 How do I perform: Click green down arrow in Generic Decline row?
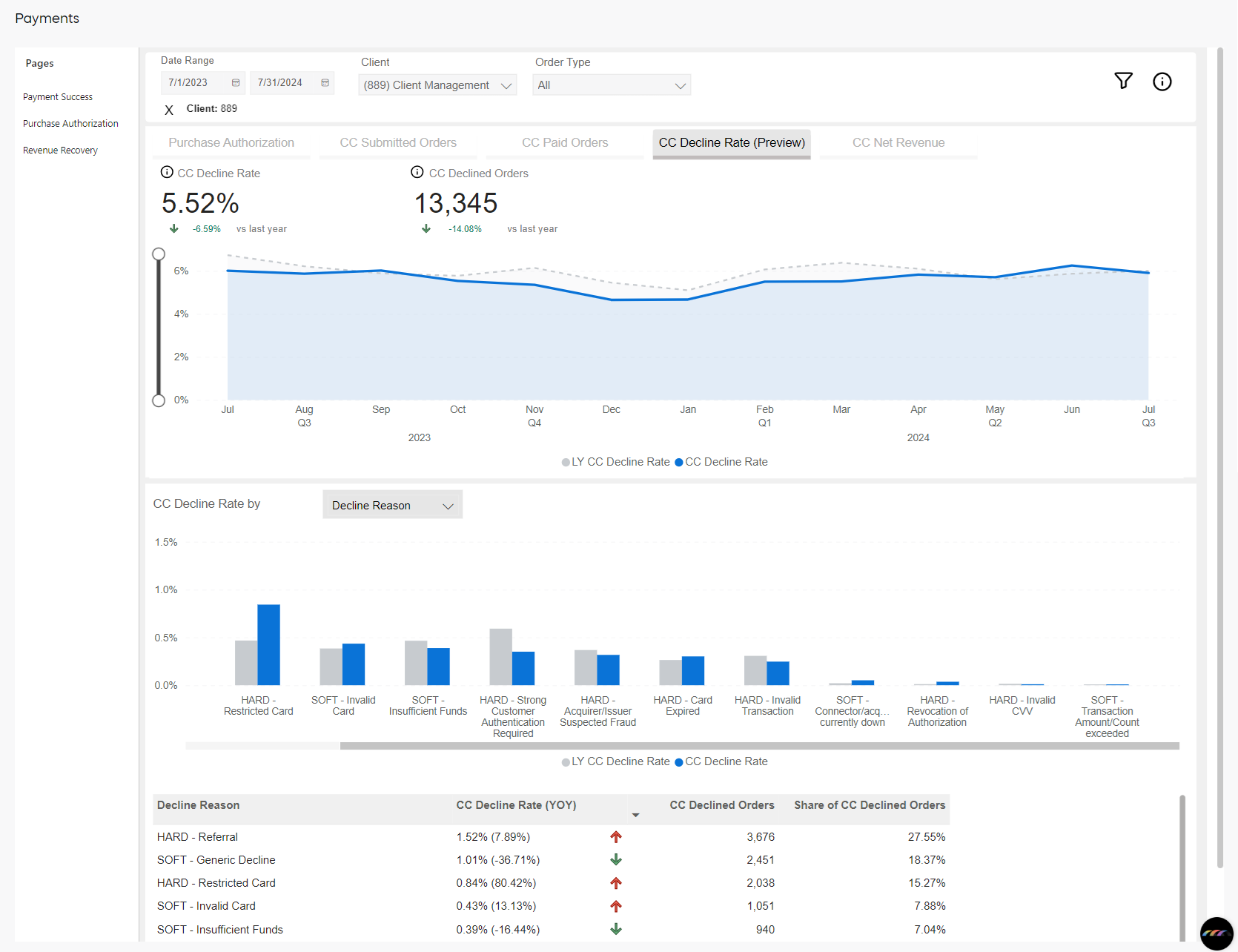coord(616,860)
